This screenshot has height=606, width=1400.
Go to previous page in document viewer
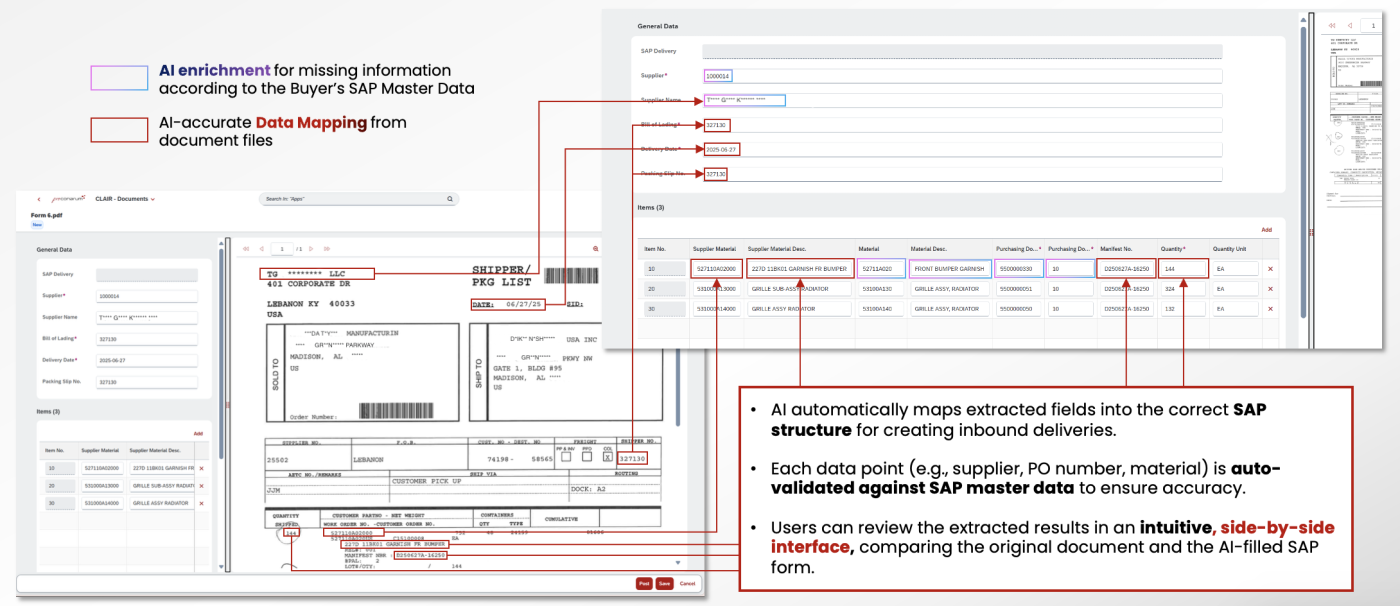[x=261, y=248]
